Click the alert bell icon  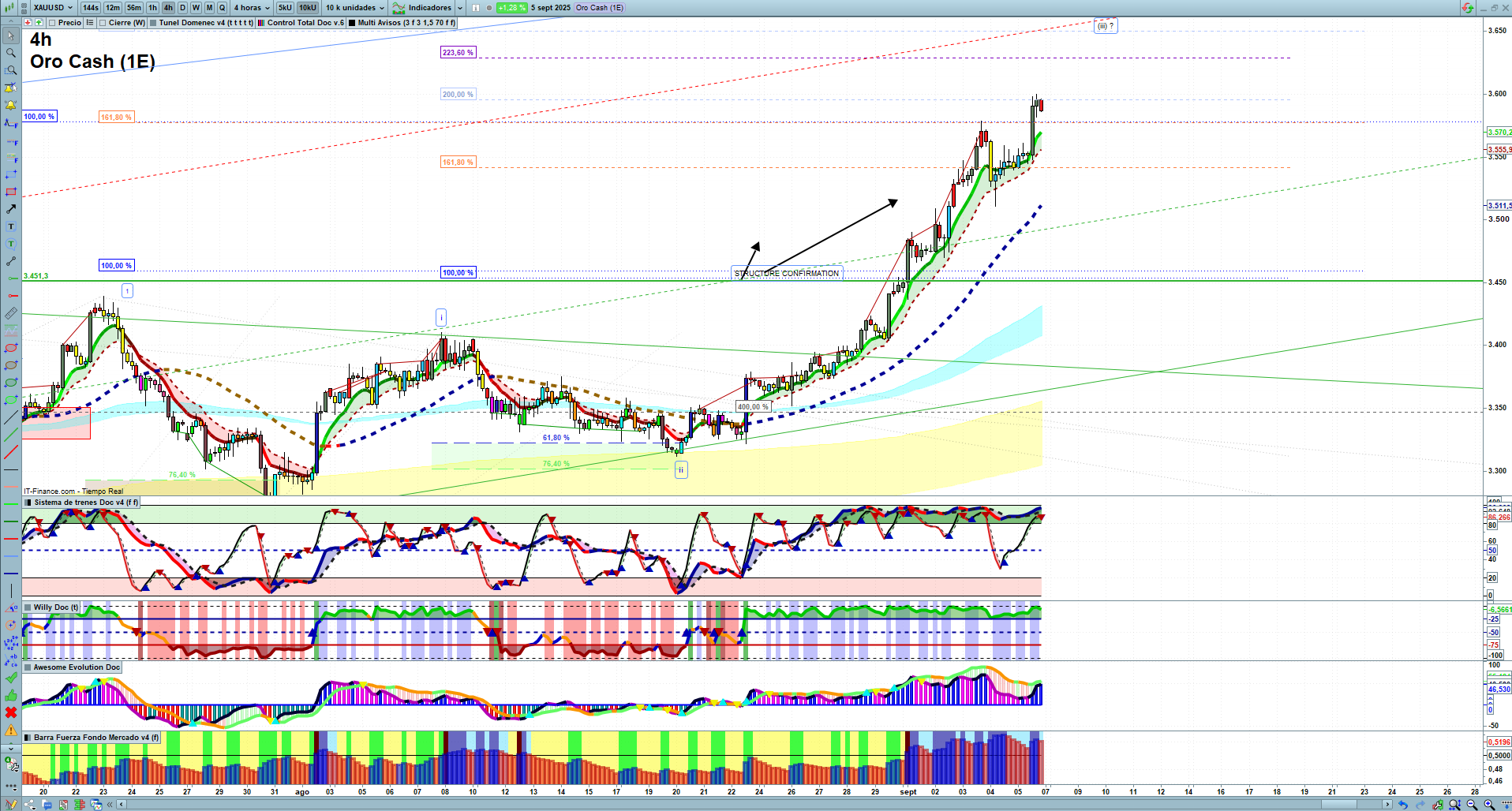(11, 105)
